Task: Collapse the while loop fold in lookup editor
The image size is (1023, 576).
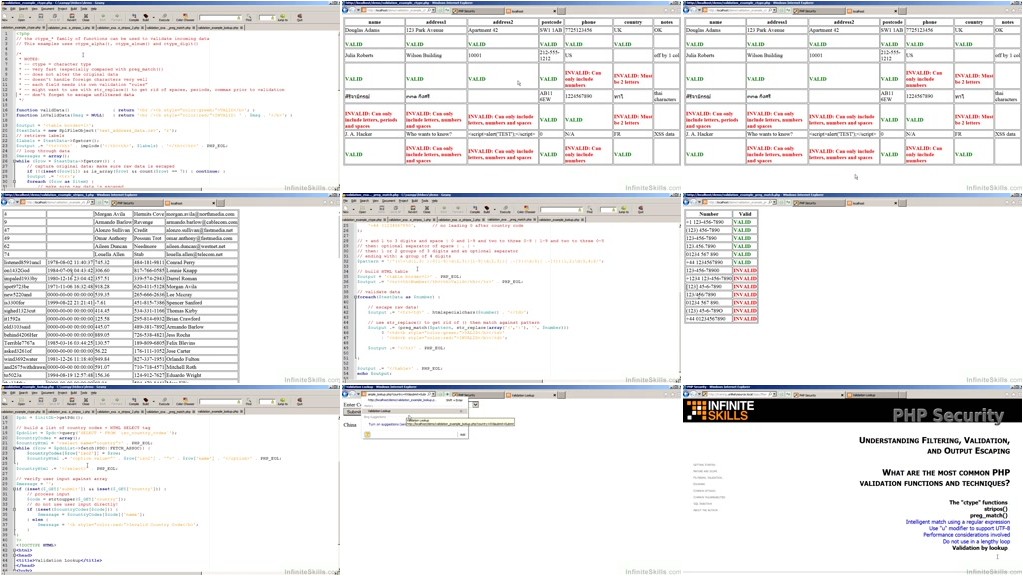Action: (x=14, y=448)
